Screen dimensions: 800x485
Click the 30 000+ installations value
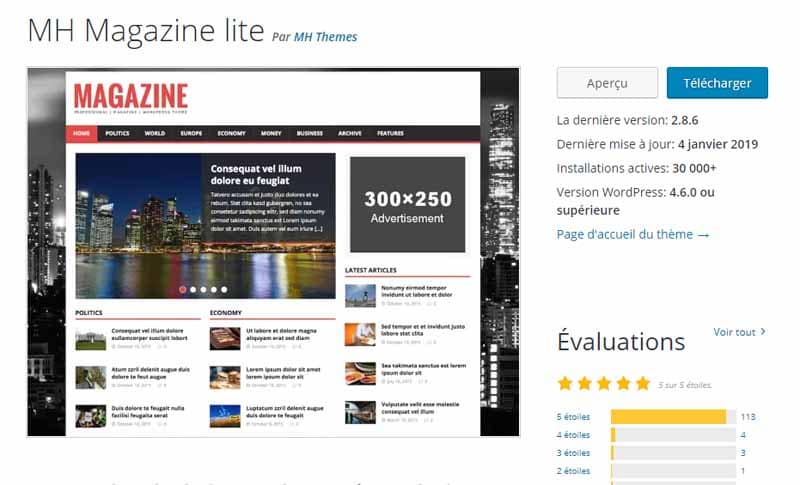pos(694,168)
